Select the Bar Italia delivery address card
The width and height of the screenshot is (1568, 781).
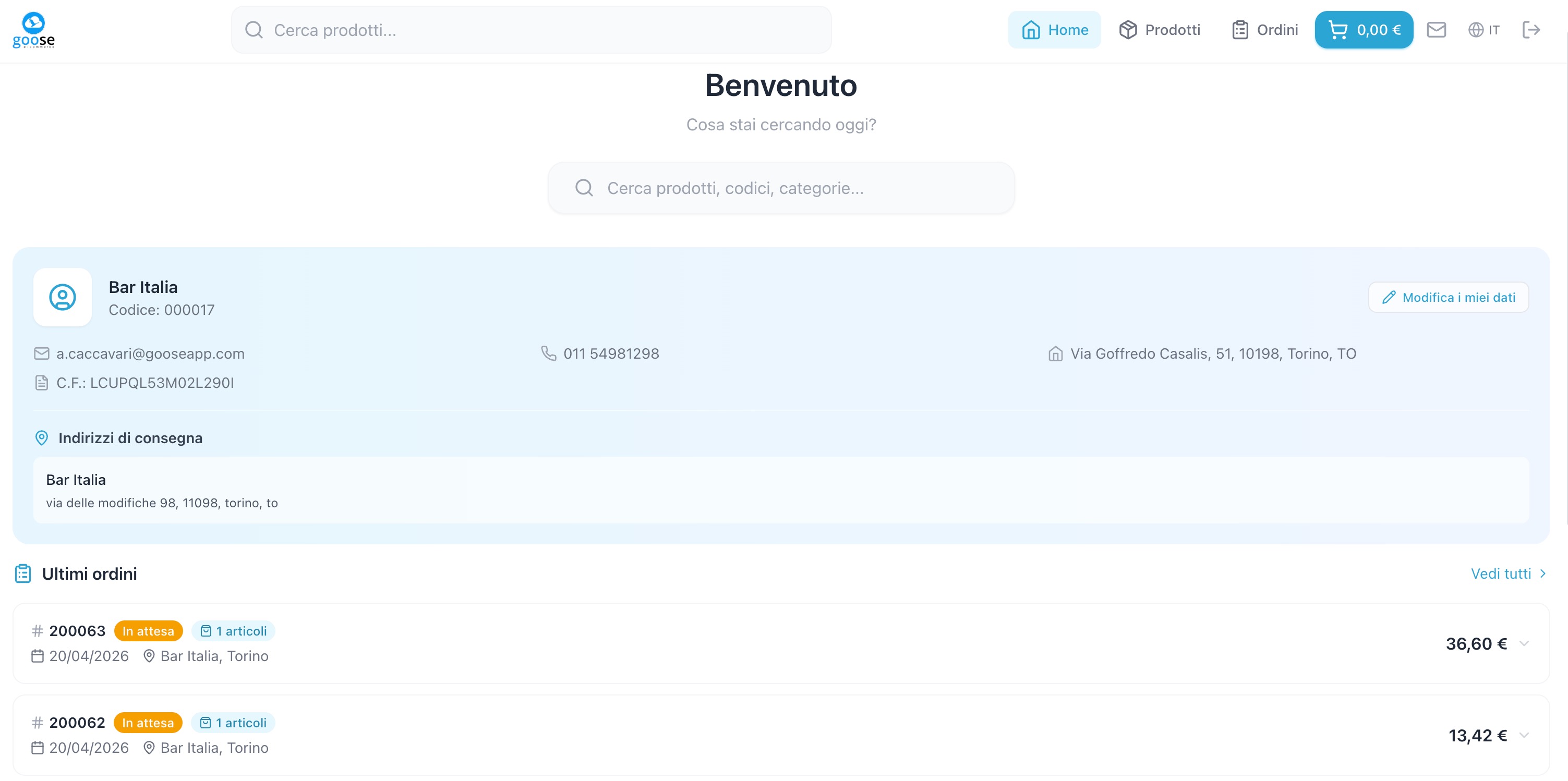pyautogui.click(x=780, y=490)
